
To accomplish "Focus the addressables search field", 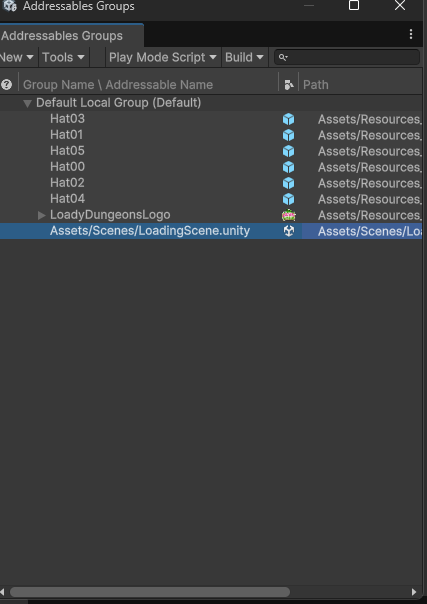I will (347, 57).
